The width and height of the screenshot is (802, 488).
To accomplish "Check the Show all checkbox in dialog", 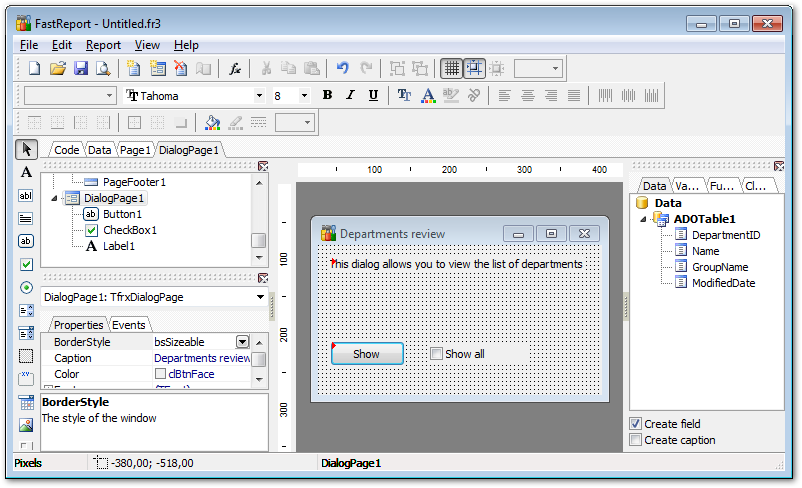I will [436, 353].
